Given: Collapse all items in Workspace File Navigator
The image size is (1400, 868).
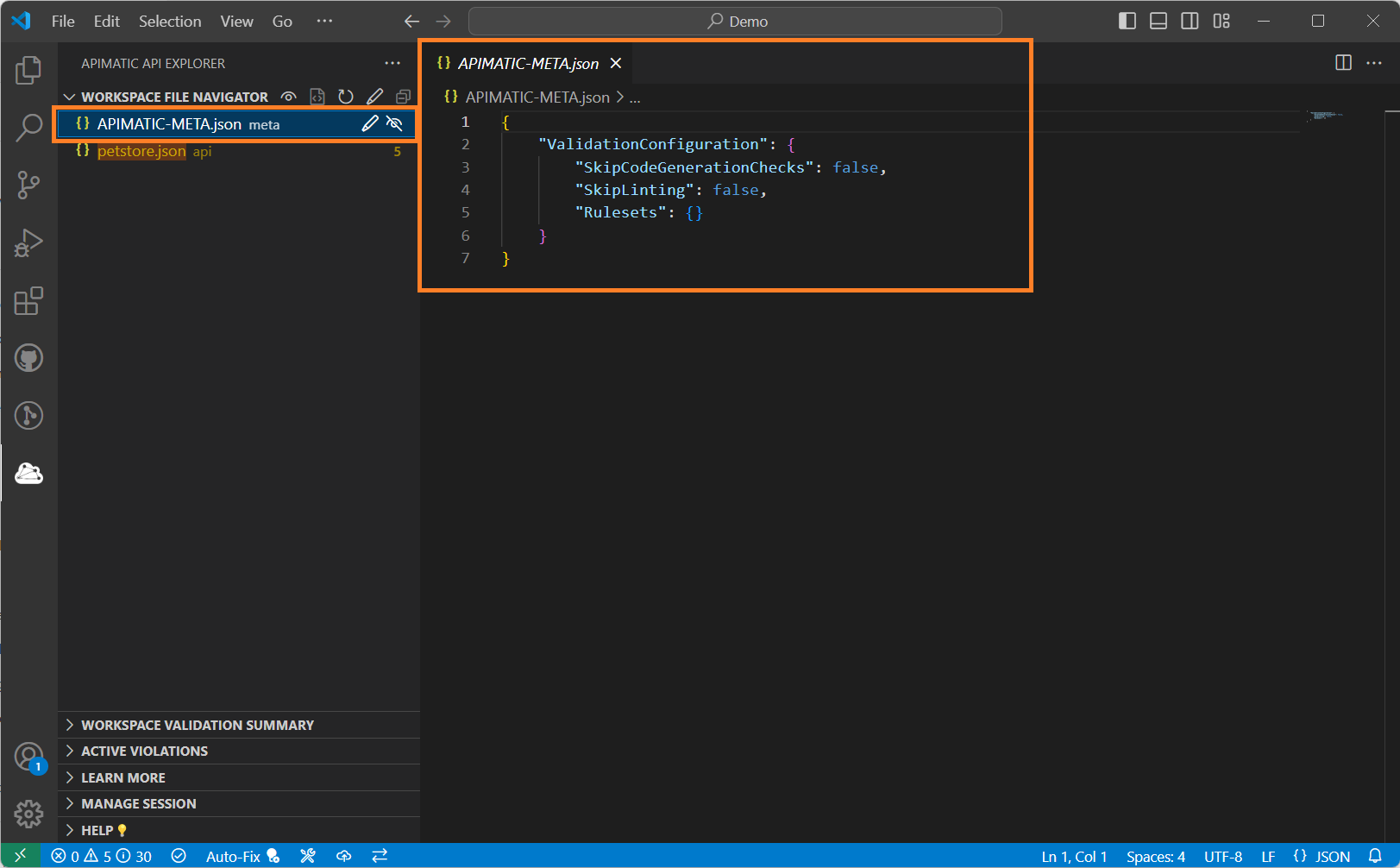Looking at the screenshot, I should [403, 97].
